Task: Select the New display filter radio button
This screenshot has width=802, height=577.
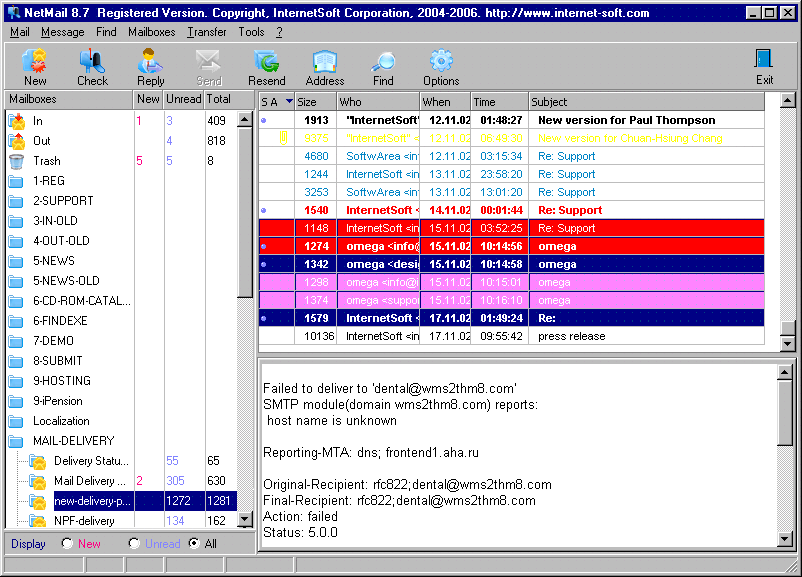Action: [x=65, y=544]
